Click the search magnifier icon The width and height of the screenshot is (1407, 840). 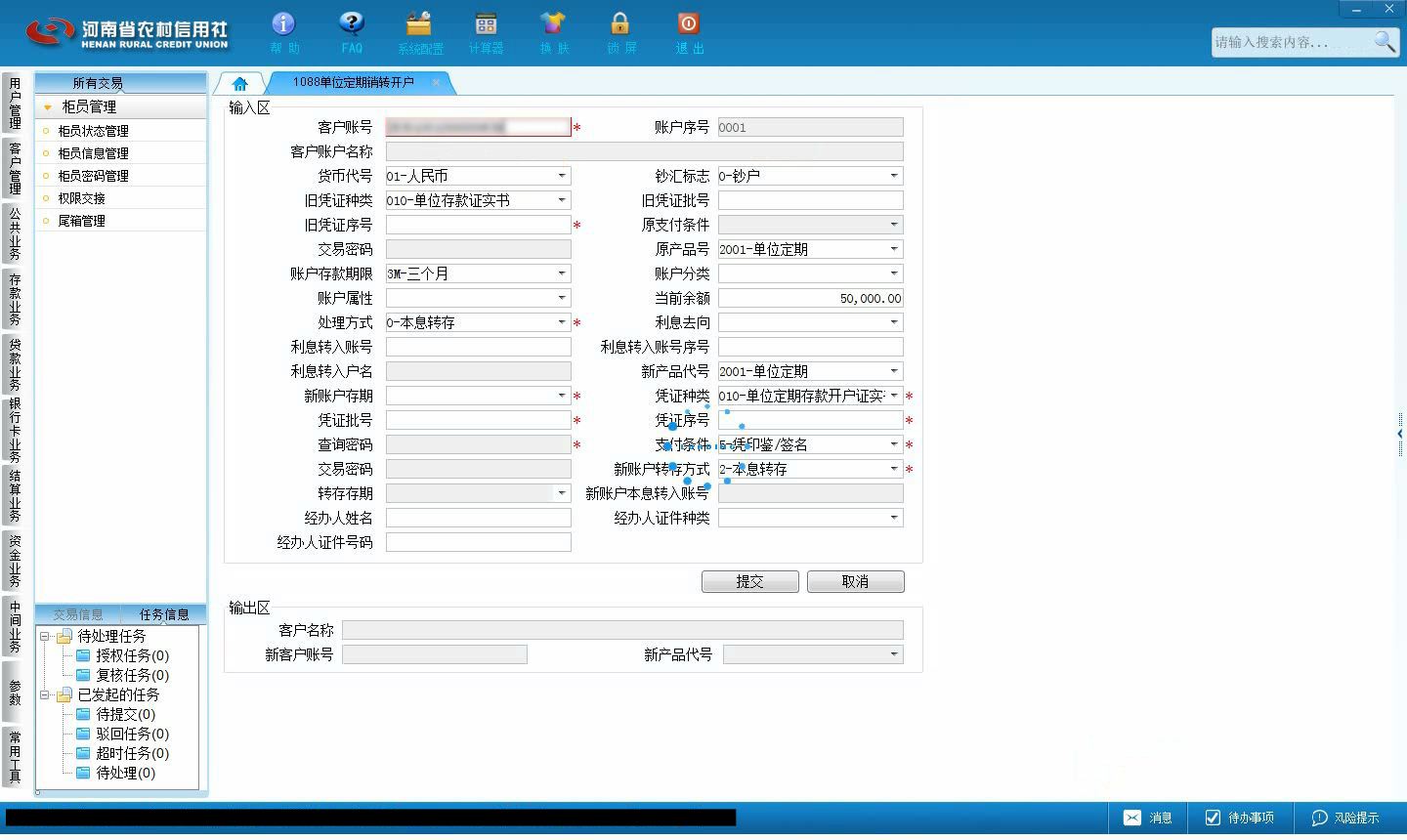tap(1385, 41)
